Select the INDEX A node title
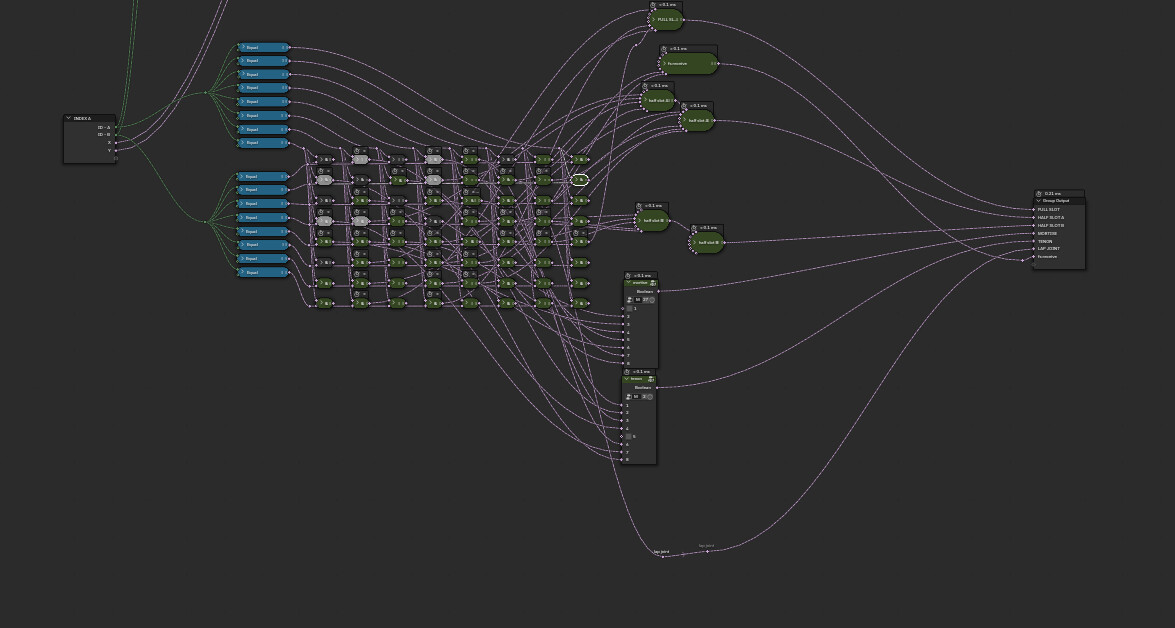Image resolution: width=1175 pixels, height=628 pixels. click(82, 118)
